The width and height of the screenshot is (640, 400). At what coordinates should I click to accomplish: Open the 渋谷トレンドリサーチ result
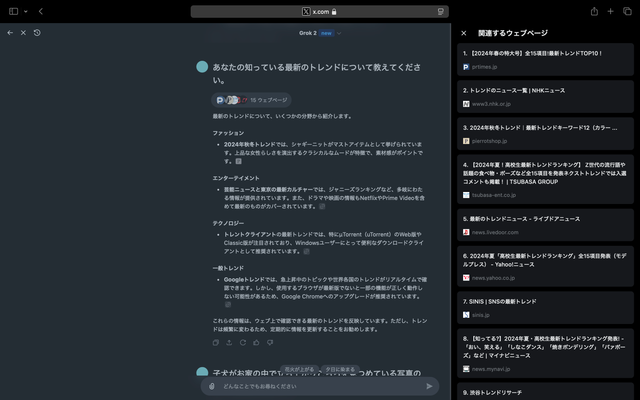[x=545, y=391]
